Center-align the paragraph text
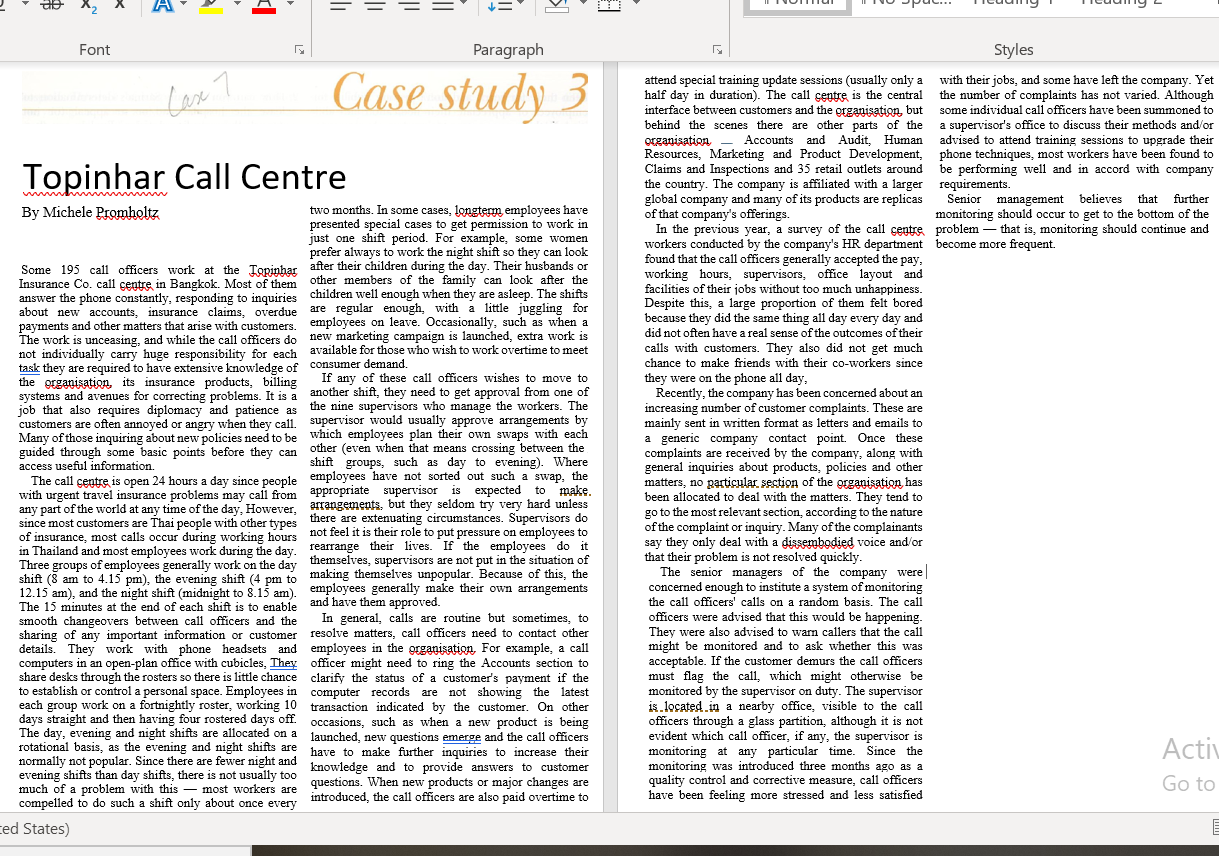The width and height of the screenshot is (1219, 856). pyautogui.click(x=375, y=5)
